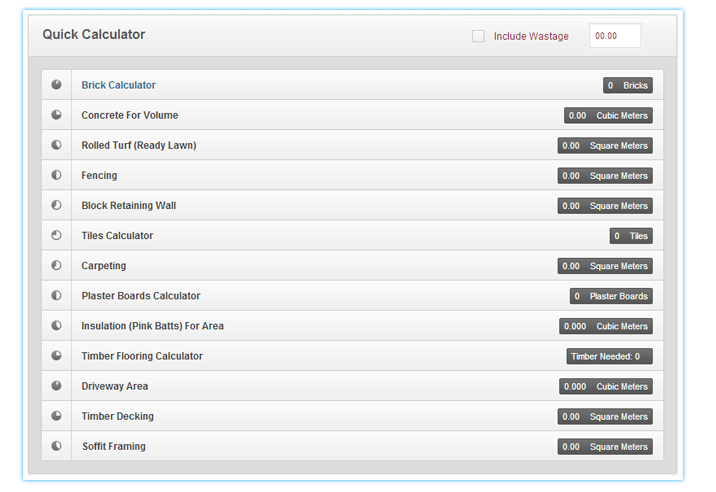Click the pie icon beside Brick Calculator

57,85
